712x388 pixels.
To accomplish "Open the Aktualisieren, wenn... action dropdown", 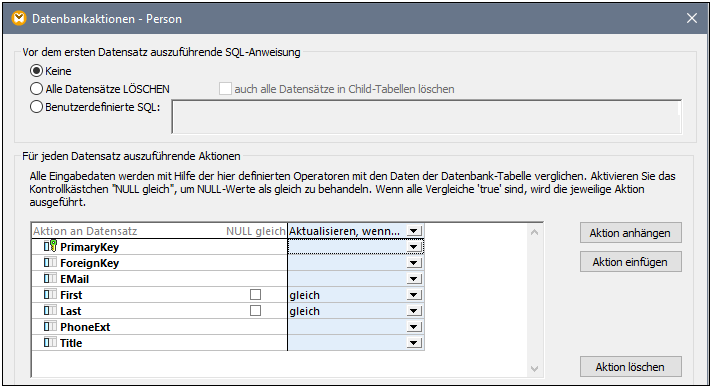I will (x=414, y=231).
